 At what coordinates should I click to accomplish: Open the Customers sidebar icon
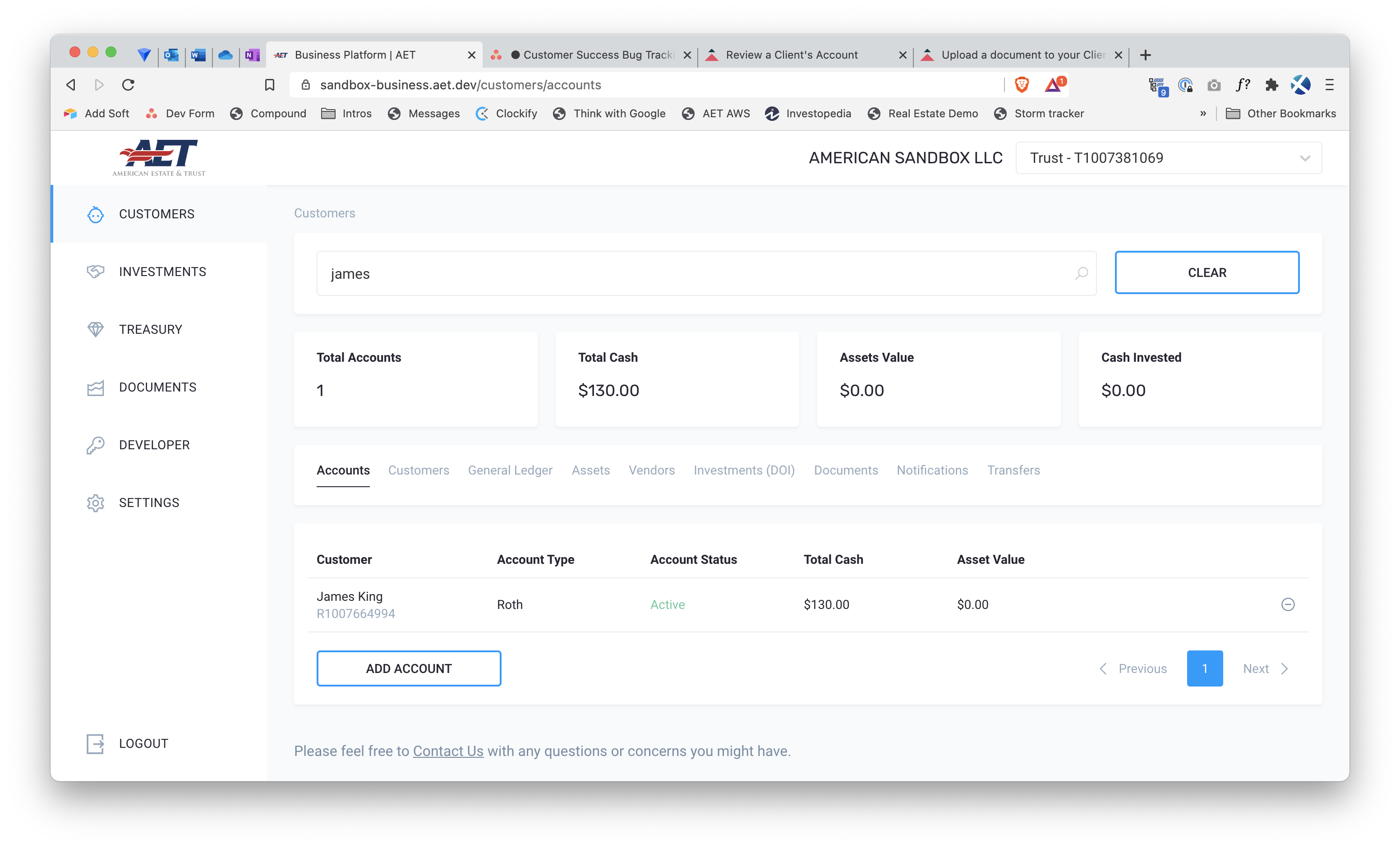96,214
